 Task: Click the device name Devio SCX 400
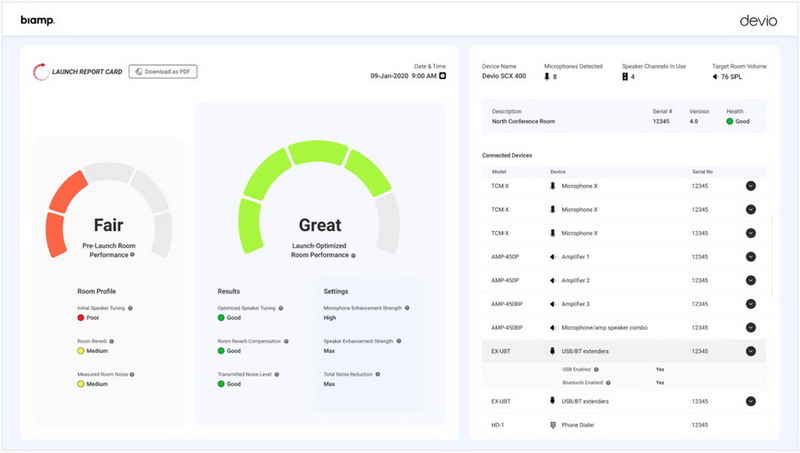[x=504, y=76]
